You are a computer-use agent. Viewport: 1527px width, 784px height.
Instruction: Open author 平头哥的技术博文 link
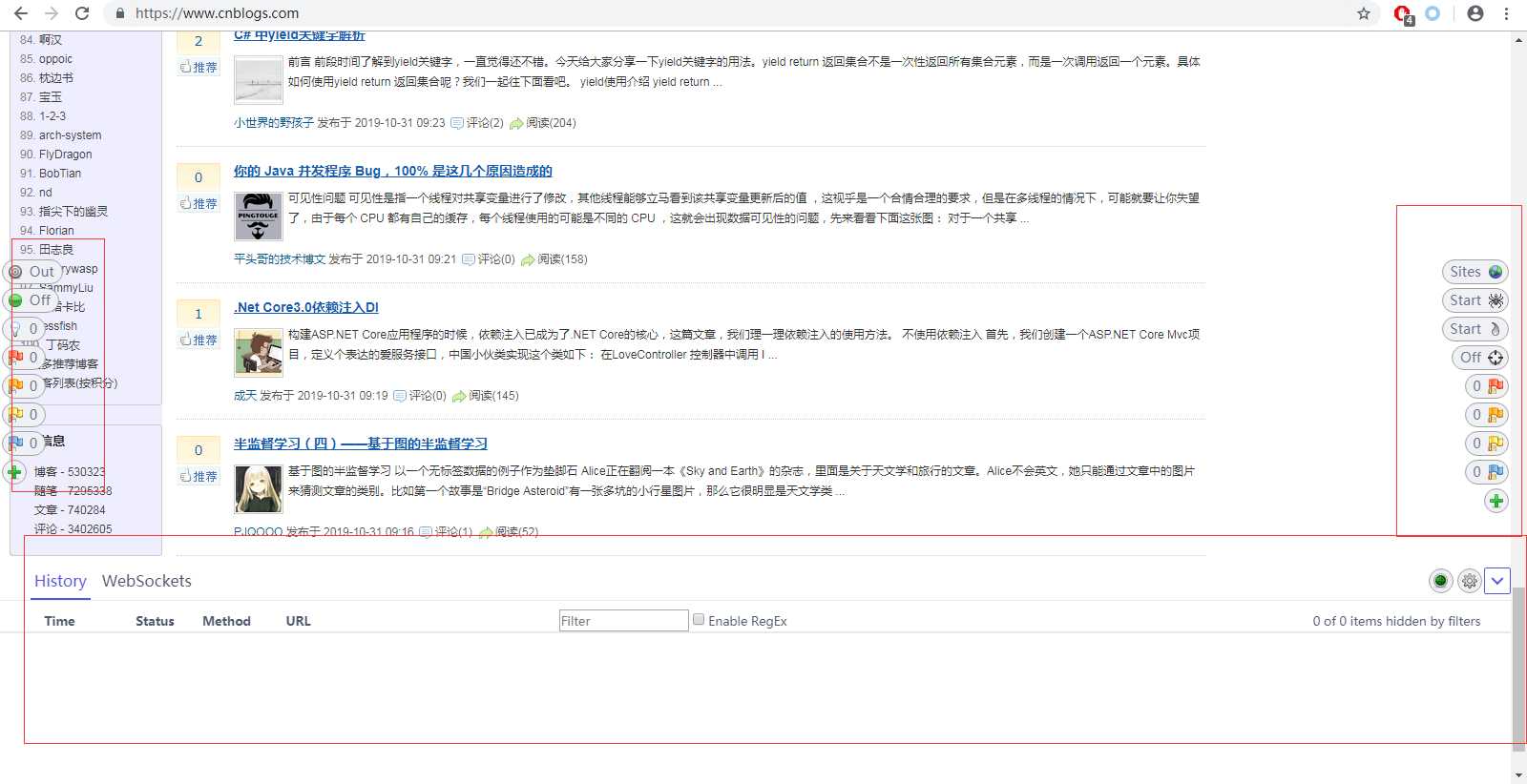point(280,259)
